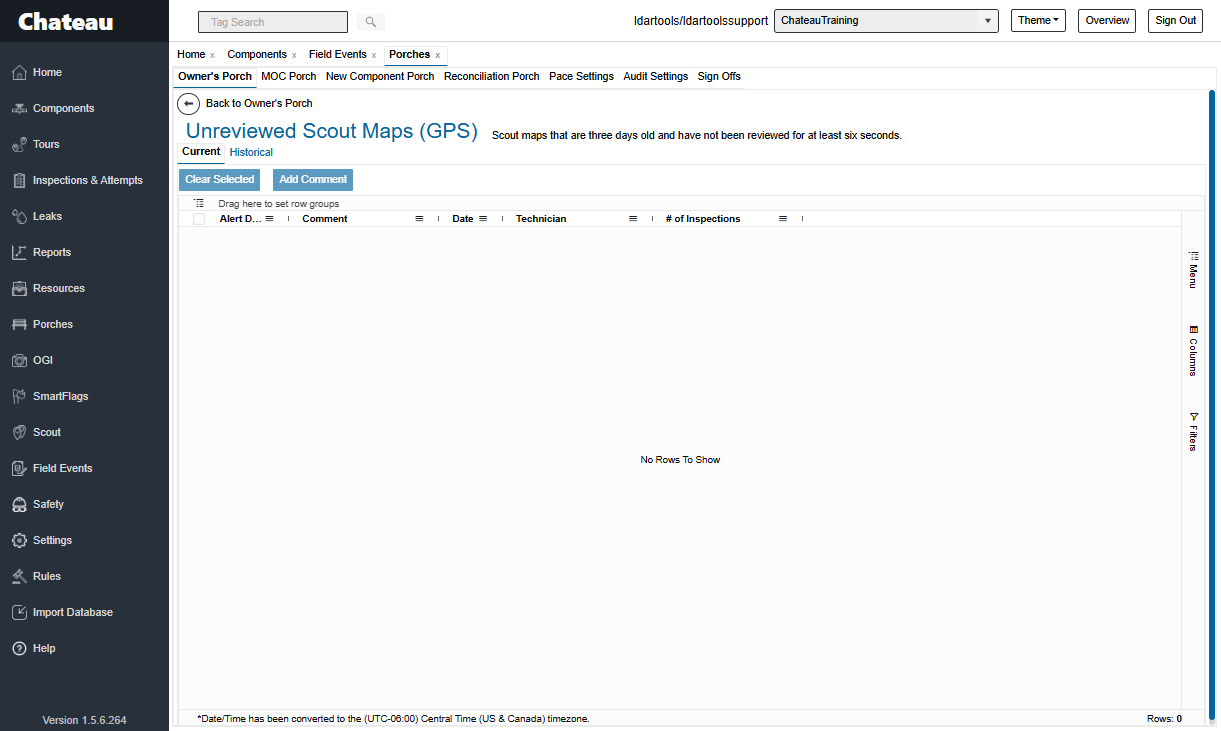The height and width of the screenshot is (731, 1221).
Task: Switch to the Field Events tab
Action: (338, 54)
